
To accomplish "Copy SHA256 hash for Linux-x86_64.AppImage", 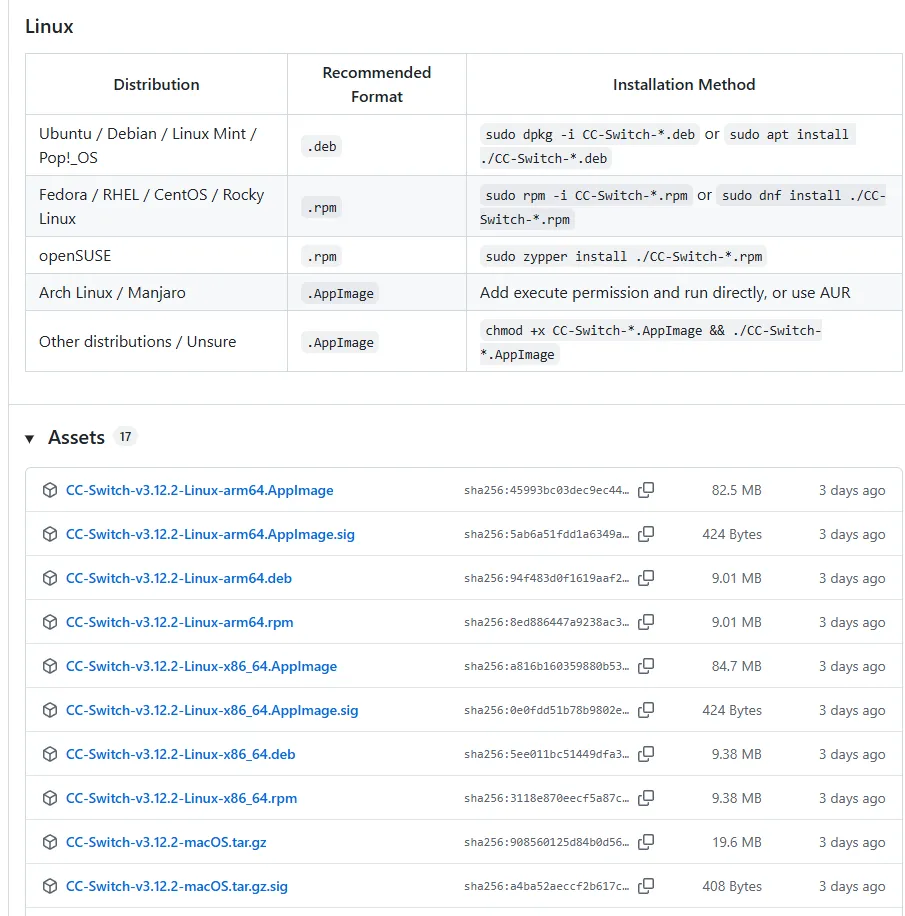I will click(x=647, y=666).
